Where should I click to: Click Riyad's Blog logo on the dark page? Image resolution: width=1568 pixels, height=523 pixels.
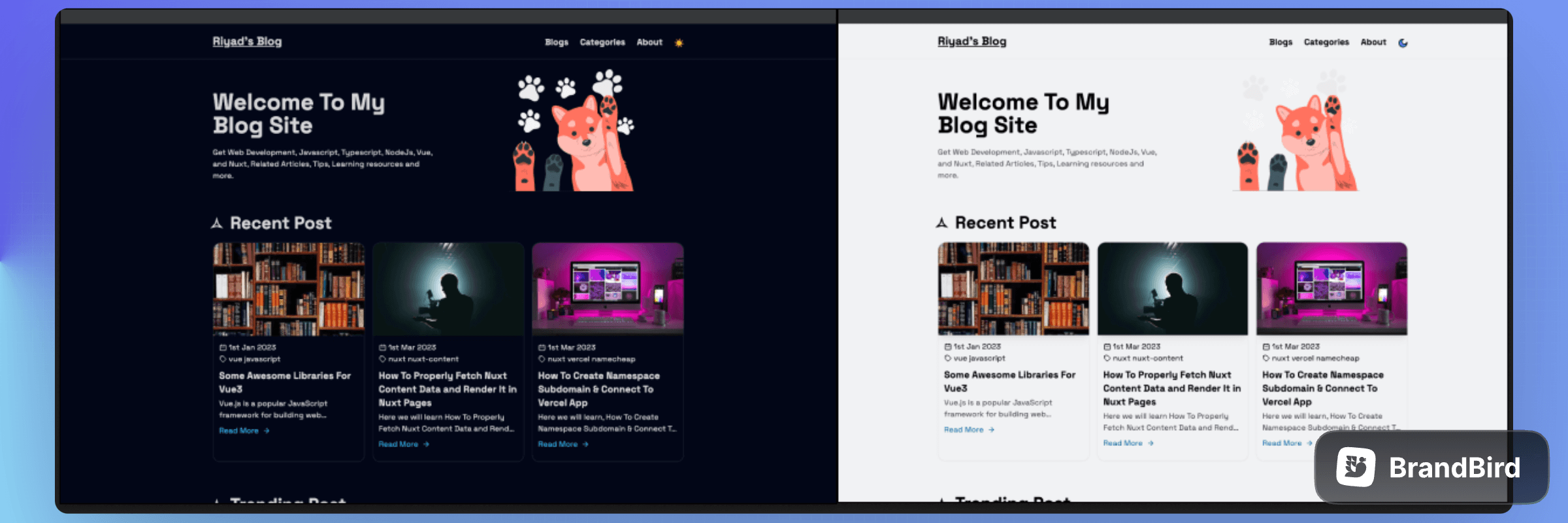pyautogui.click(x=247, y=41)
